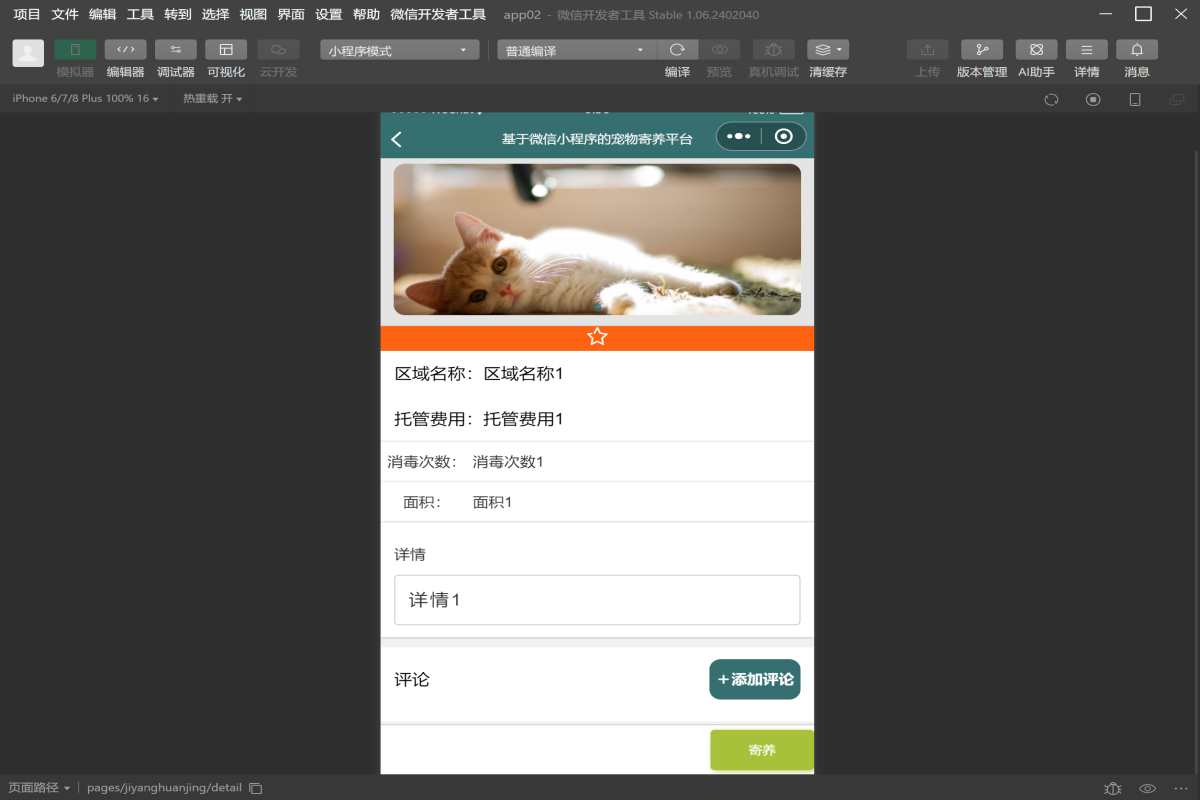The height and width of the screenshot is (800, 1200).
Task: Open the 工具 menu
Action: click(x=140, y=14)
